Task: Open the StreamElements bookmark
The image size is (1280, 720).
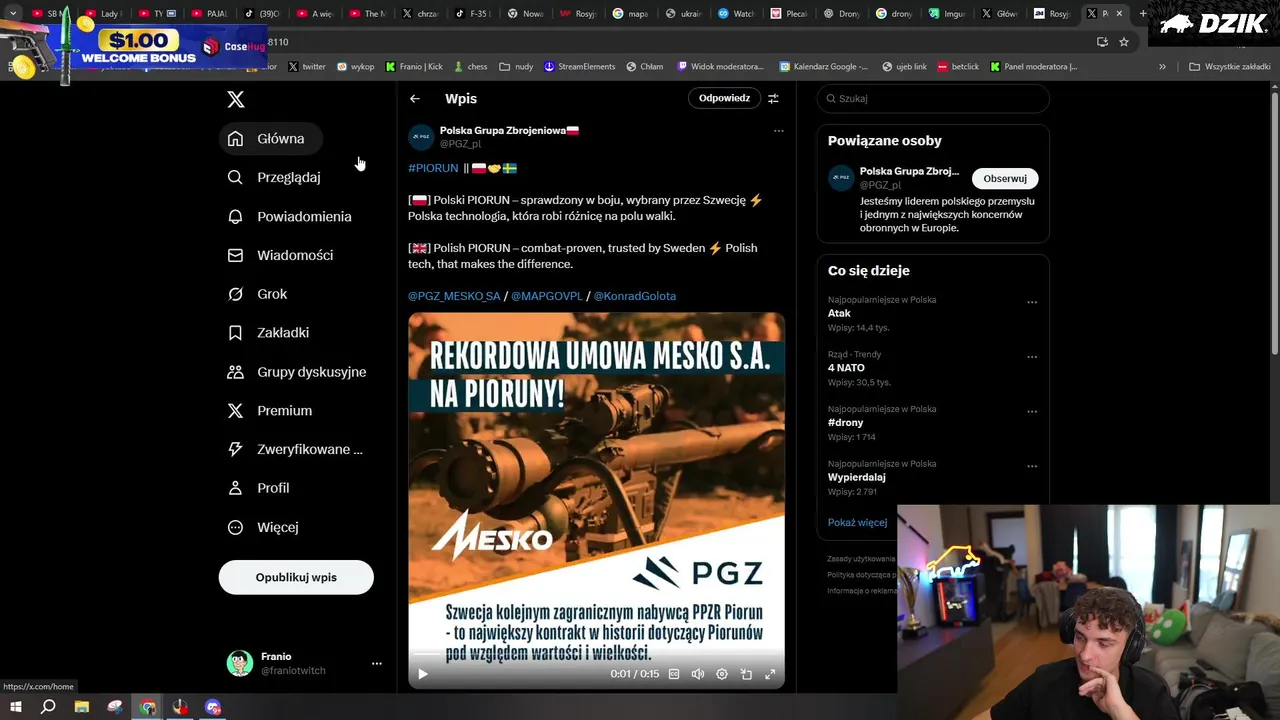Action: pos(579,67)
